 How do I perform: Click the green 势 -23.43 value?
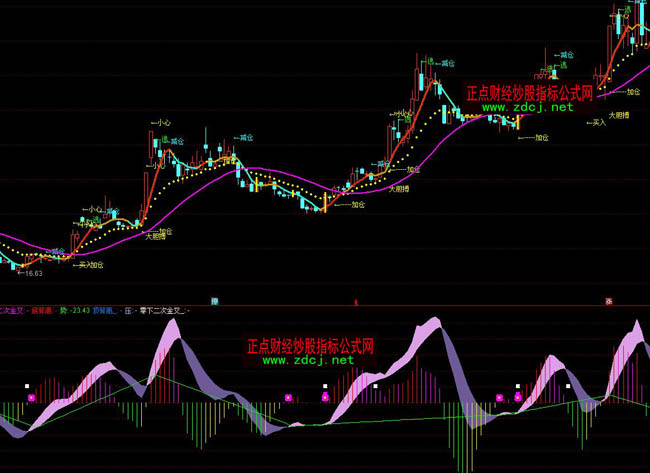click(x=75, y=310)
